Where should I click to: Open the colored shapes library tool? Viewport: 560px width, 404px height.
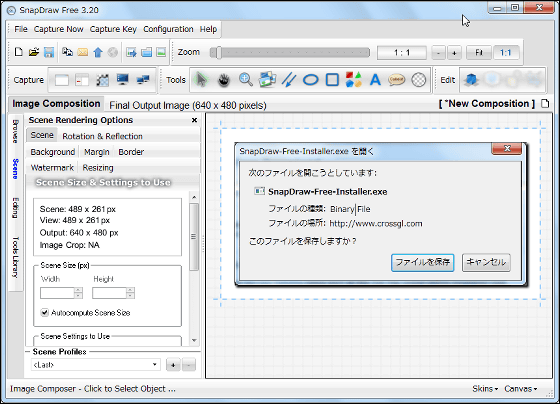(354, 80)
